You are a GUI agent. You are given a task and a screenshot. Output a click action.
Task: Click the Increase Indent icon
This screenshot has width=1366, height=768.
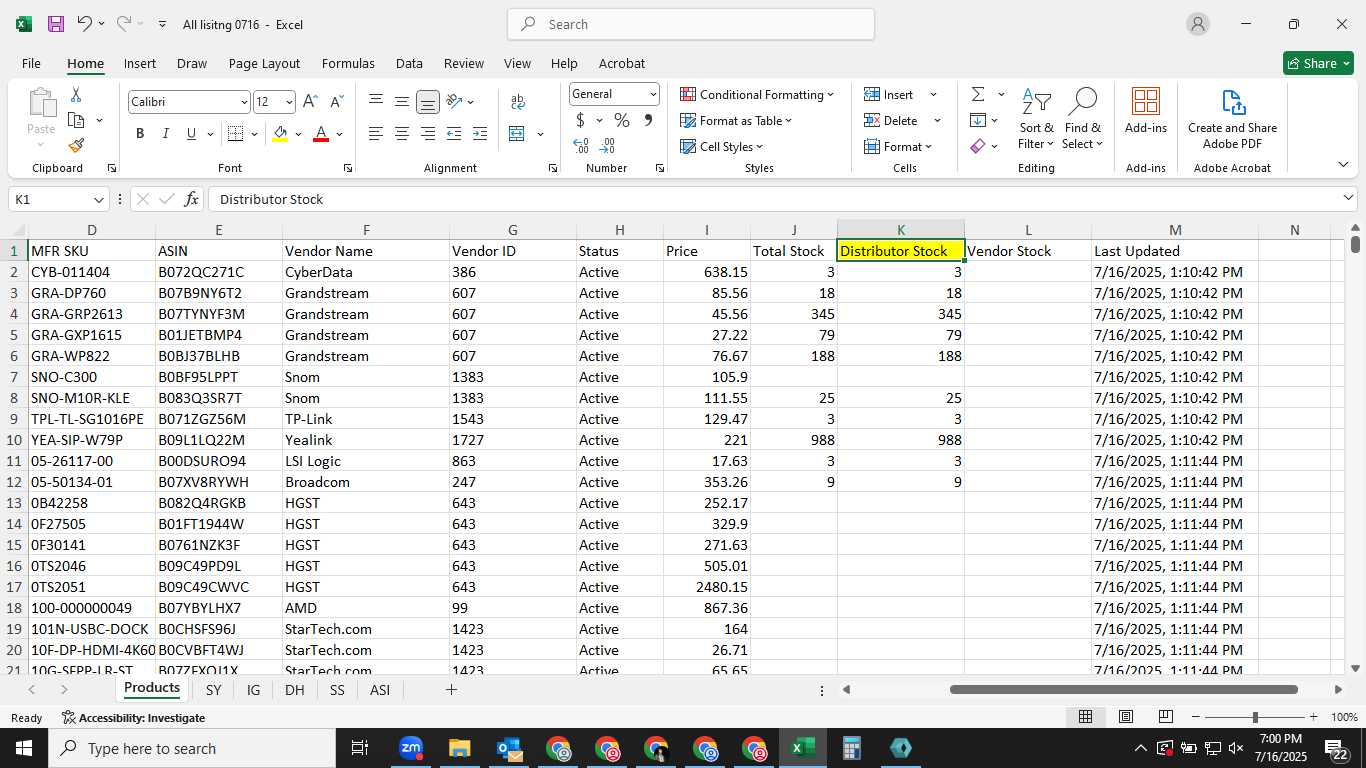(x=480, y=134)
